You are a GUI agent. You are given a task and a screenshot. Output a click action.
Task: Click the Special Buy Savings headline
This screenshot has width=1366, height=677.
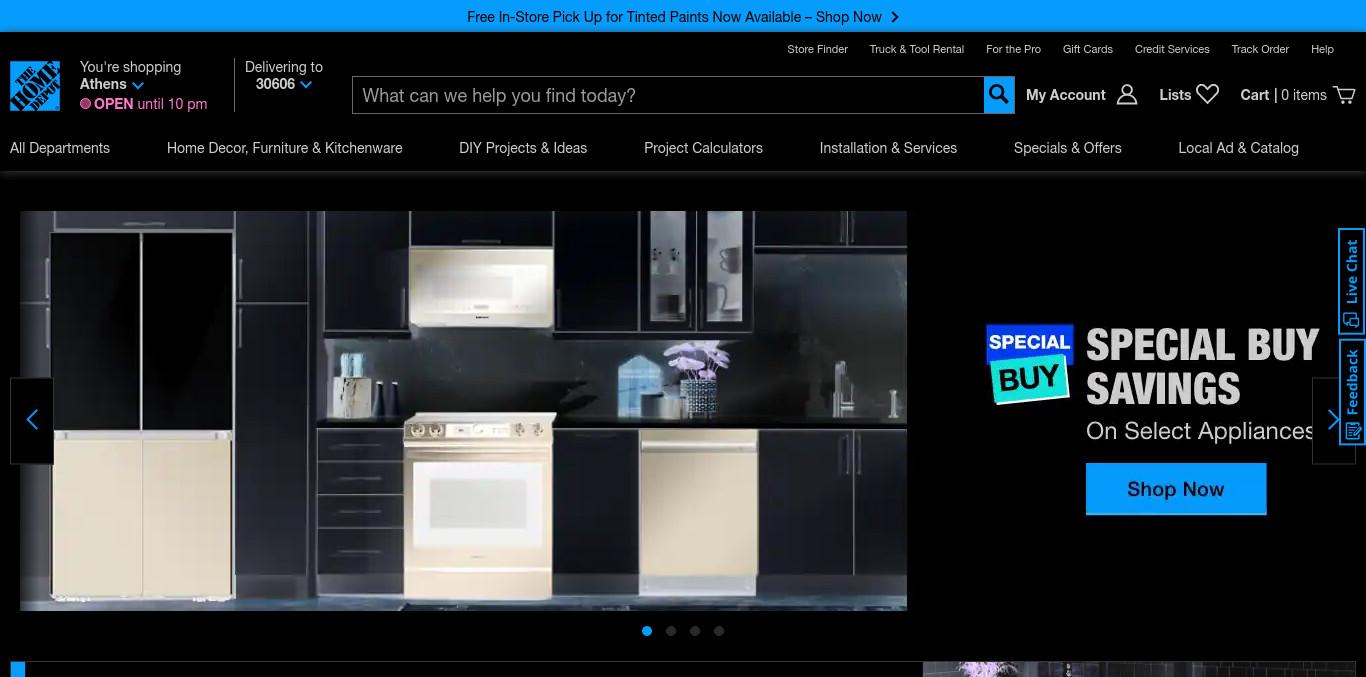[x=1203, y=367]
